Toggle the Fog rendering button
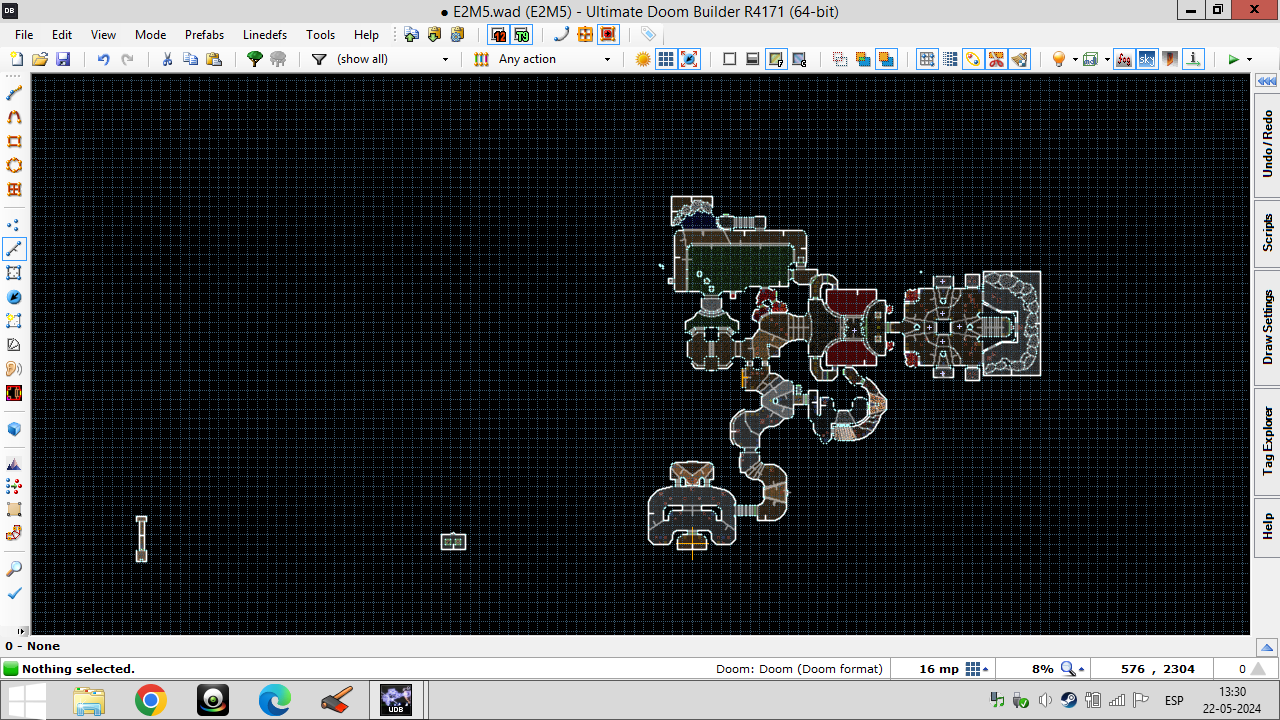The height and width of the screenshot is (720, 1280). click(1123, 60)
